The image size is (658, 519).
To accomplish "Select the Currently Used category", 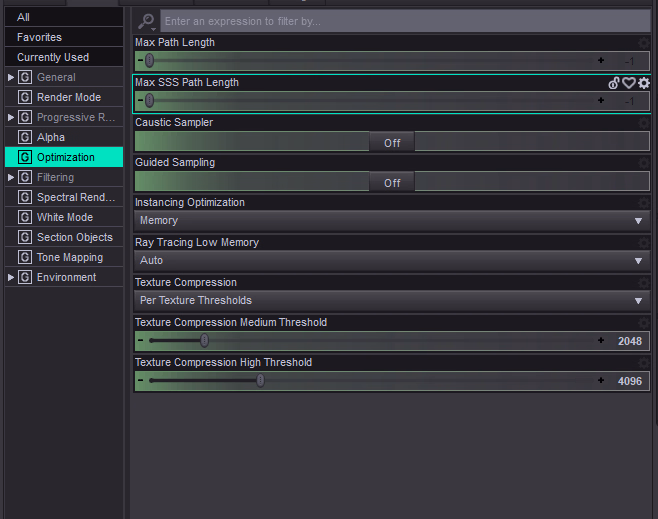I will [x=64, y=57].
